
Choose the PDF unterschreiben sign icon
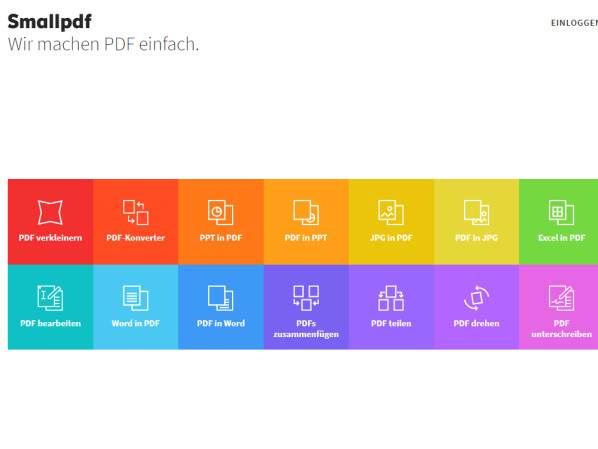click(x=561, y=298)
